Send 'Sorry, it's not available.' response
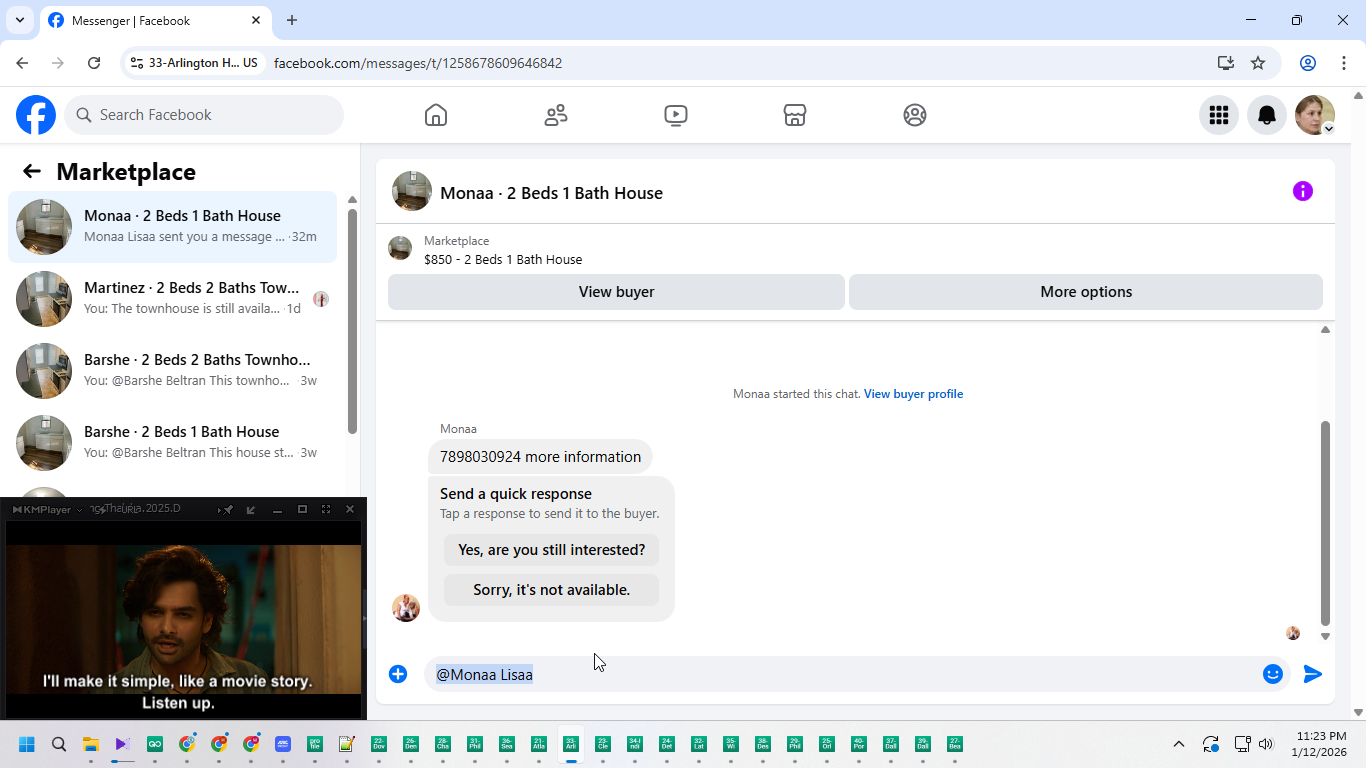 551,590
